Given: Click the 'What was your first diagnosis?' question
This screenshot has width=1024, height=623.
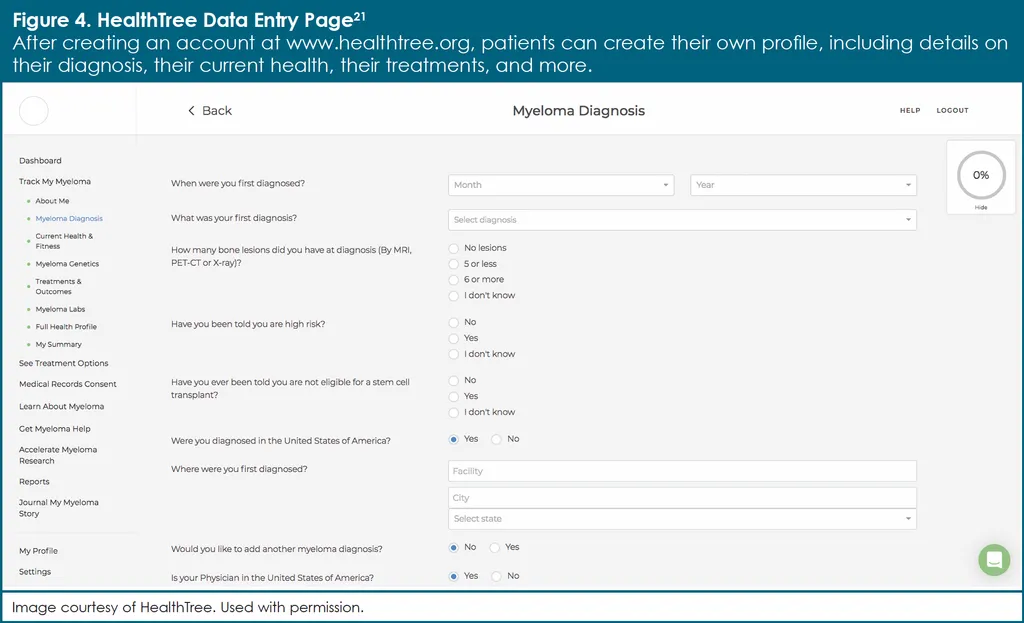Looking at the screenshot, I should pos(234,218).
